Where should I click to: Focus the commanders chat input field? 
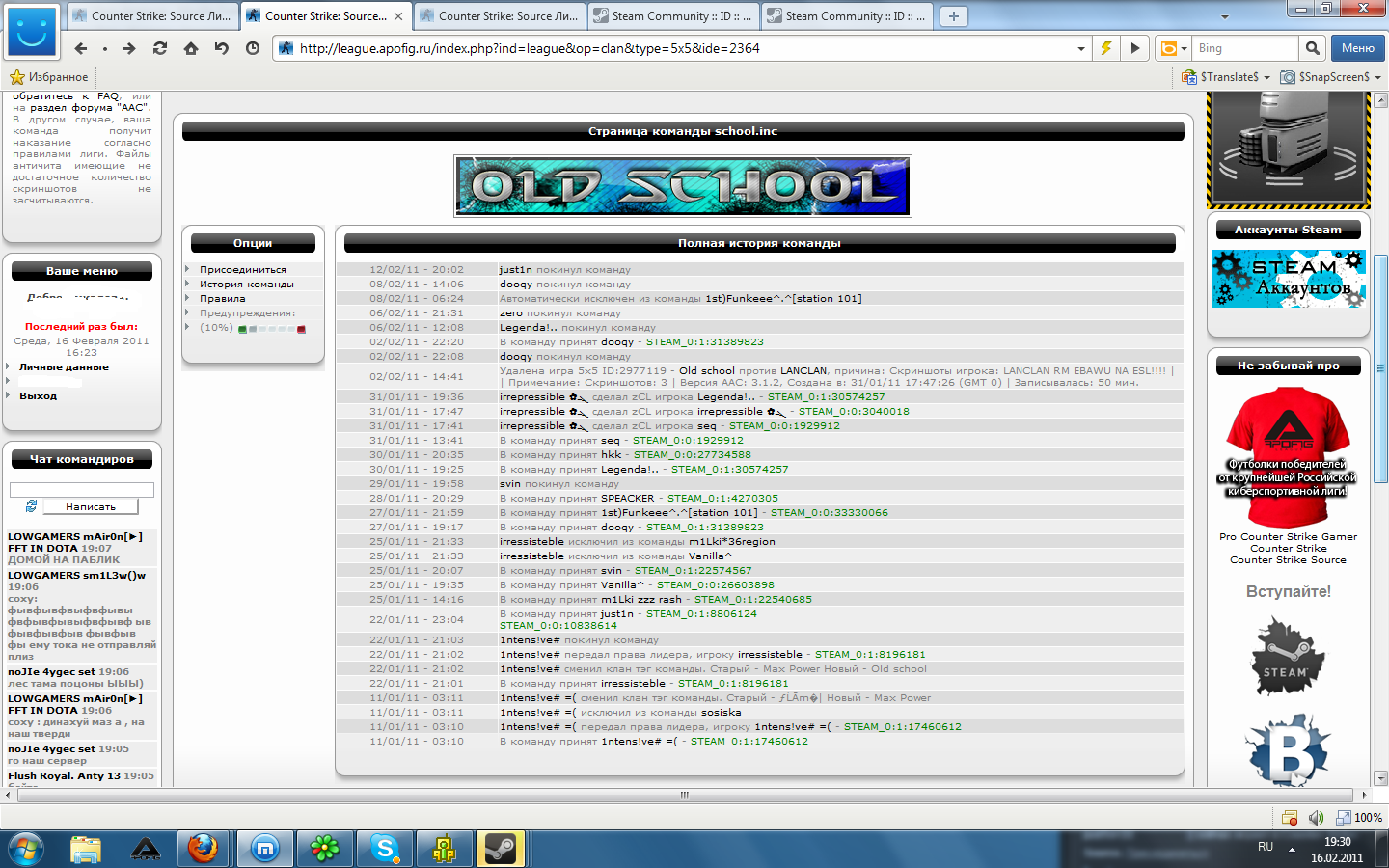82,490
